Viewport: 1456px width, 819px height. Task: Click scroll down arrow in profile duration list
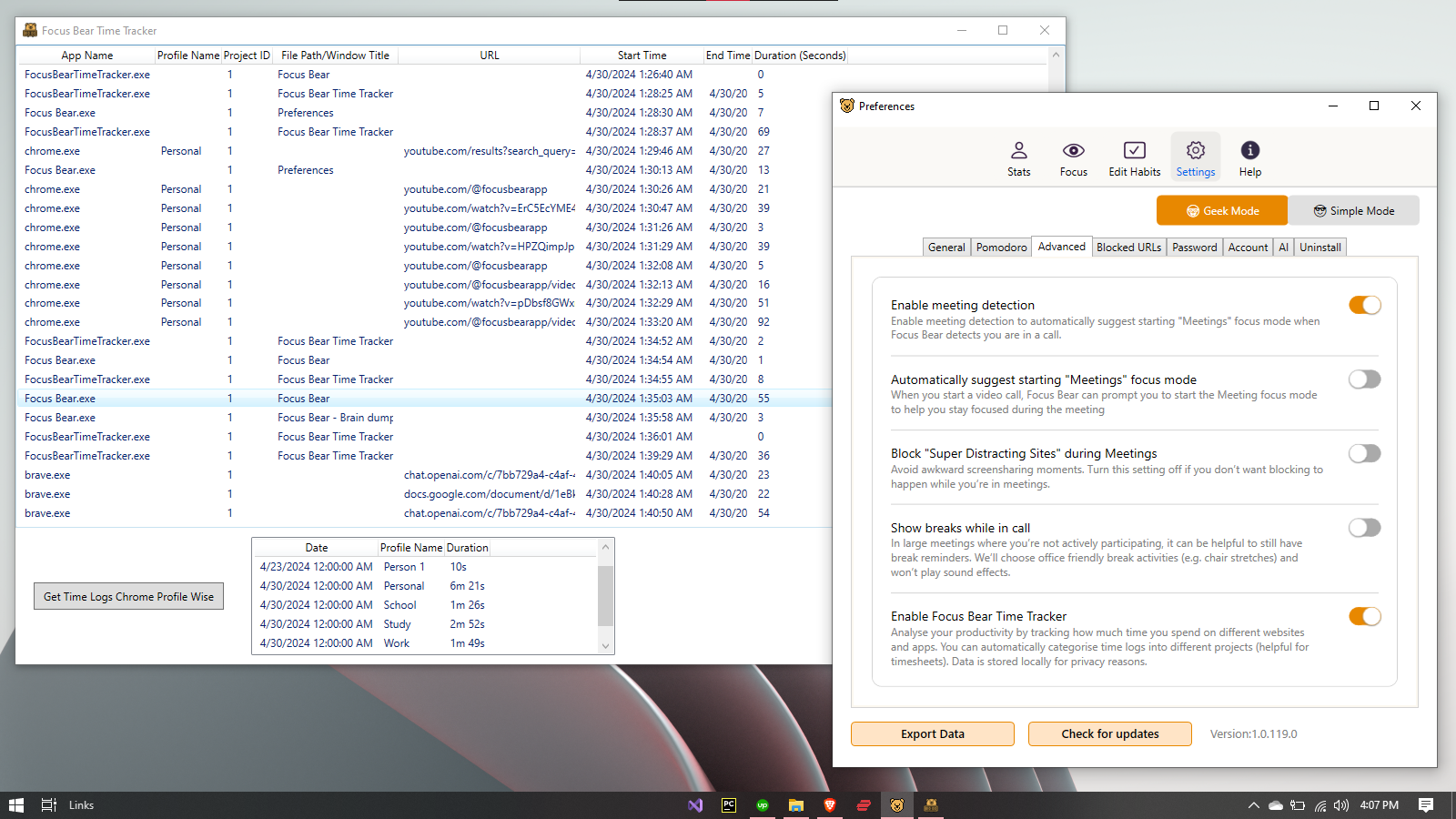point(605,646)
